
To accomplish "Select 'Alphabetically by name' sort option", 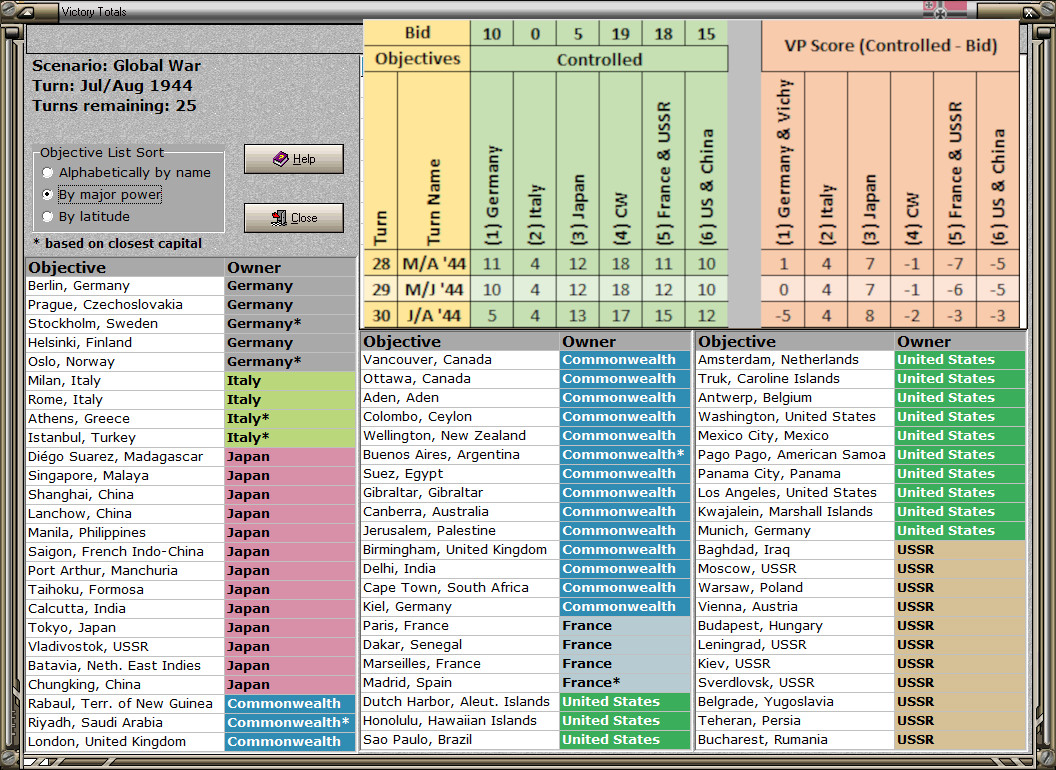I will tap(127, 173).
